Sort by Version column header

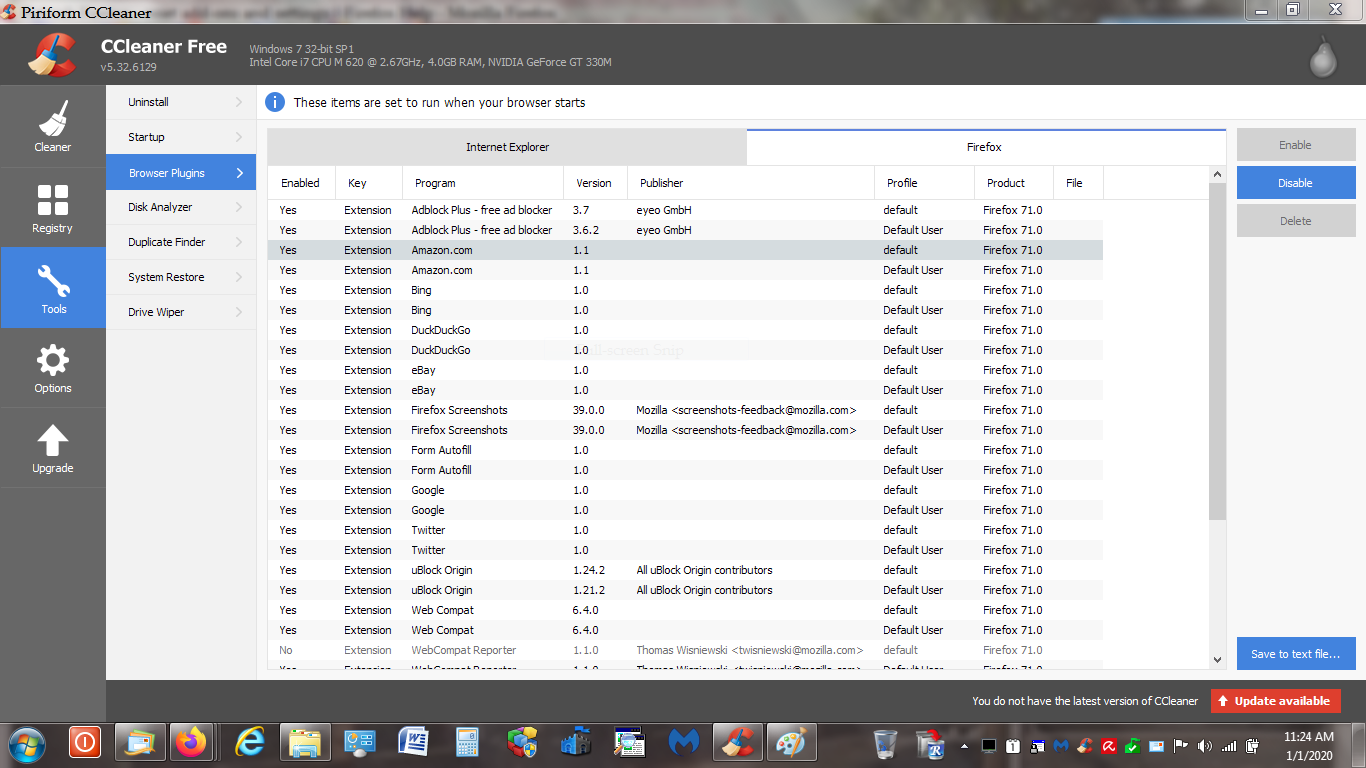(595, 183)
